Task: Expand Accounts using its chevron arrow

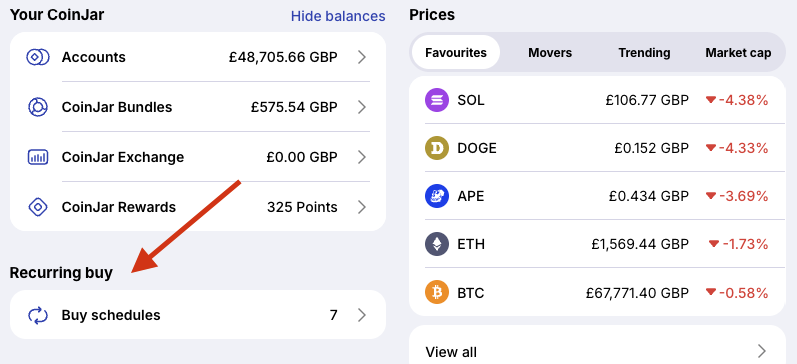Action: [x=362, y=57]
